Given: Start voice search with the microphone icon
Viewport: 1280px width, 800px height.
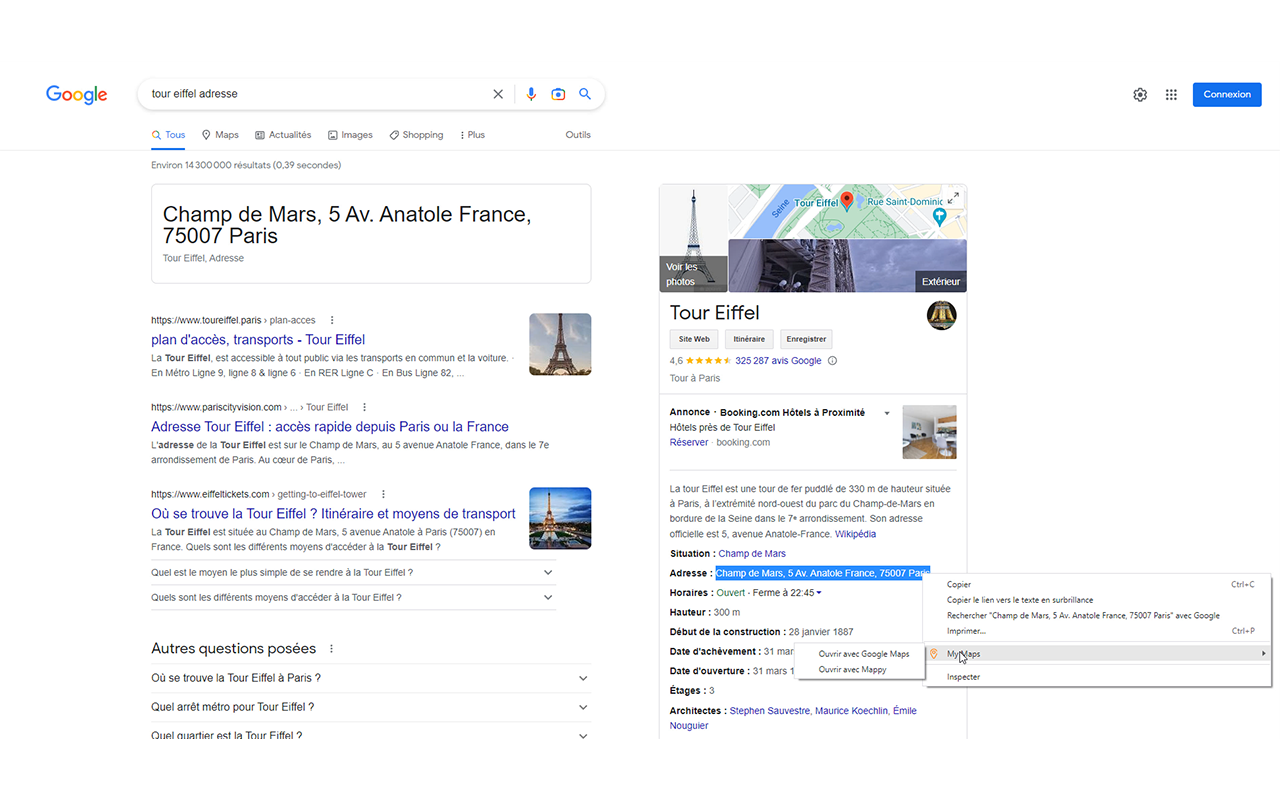Looking at the screenshot, I should coord(531,94).
